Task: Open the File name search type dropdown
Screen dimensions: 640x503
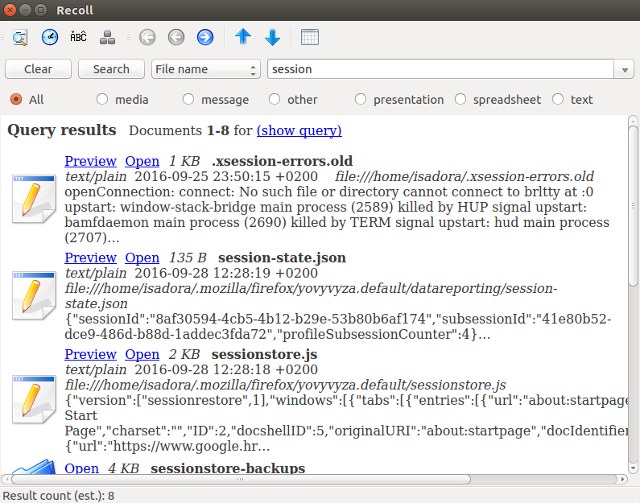Action: [206, 69]
